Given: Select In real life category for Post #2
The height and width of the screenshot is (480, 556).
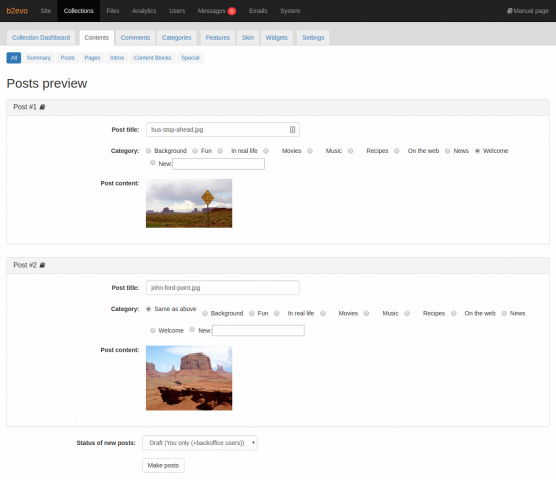Looking at the screenshot, I should (277, 313).
